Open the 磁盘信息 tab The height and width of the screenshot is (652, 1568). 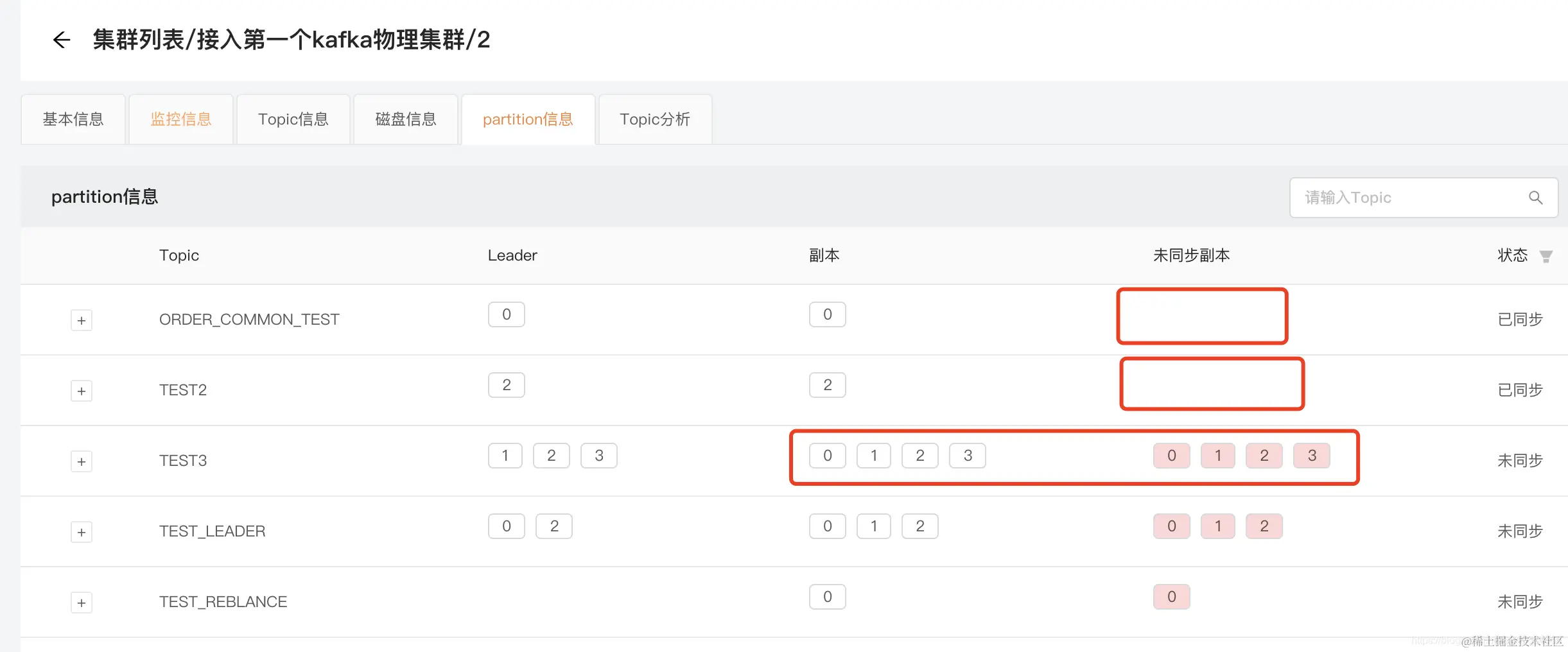point(406,119)
